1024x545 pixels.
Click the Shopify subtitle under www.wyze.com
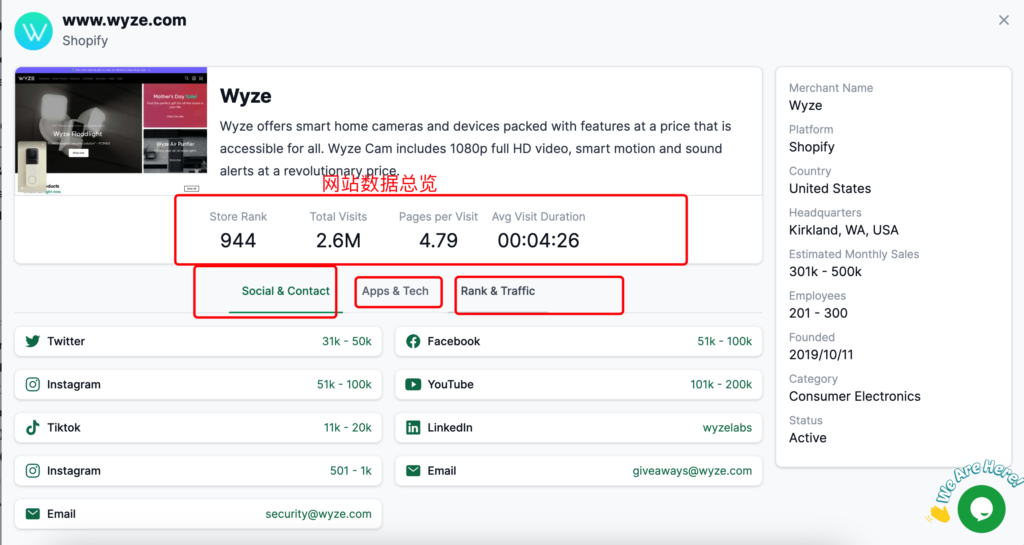(85, 40)
